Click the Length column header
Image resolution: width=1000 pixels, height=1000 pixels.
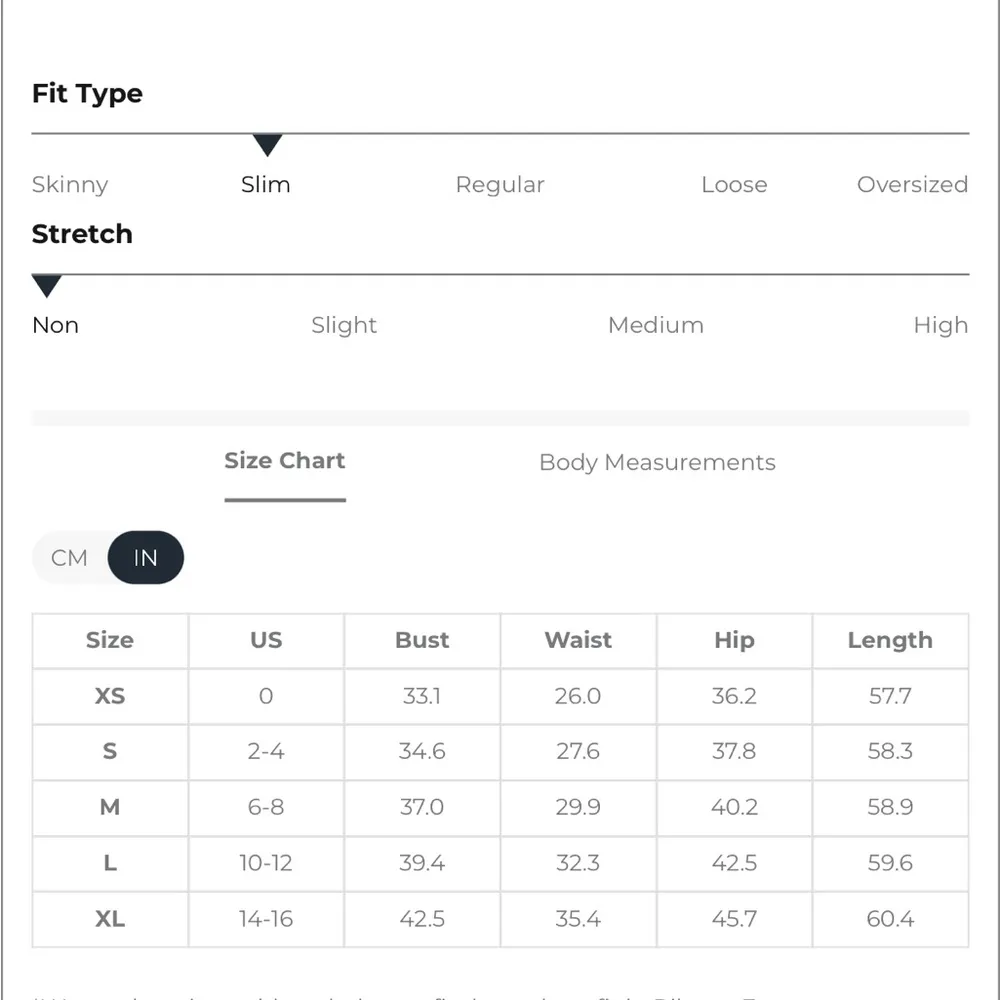pyautogui.click(x=890, y=640)
